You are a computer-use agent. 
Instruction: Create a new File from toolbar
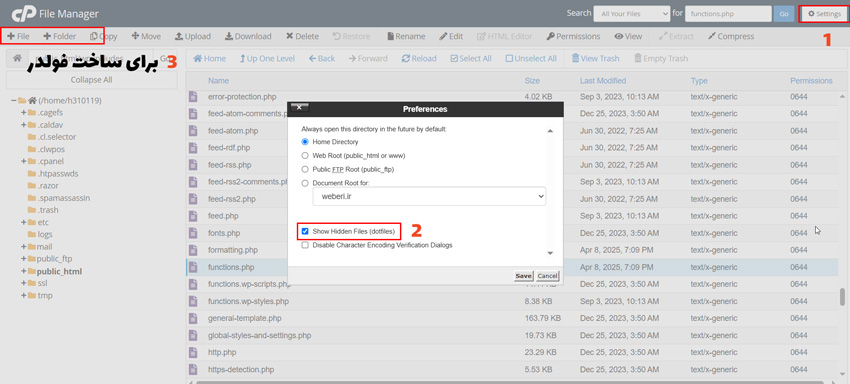[18, 36]
